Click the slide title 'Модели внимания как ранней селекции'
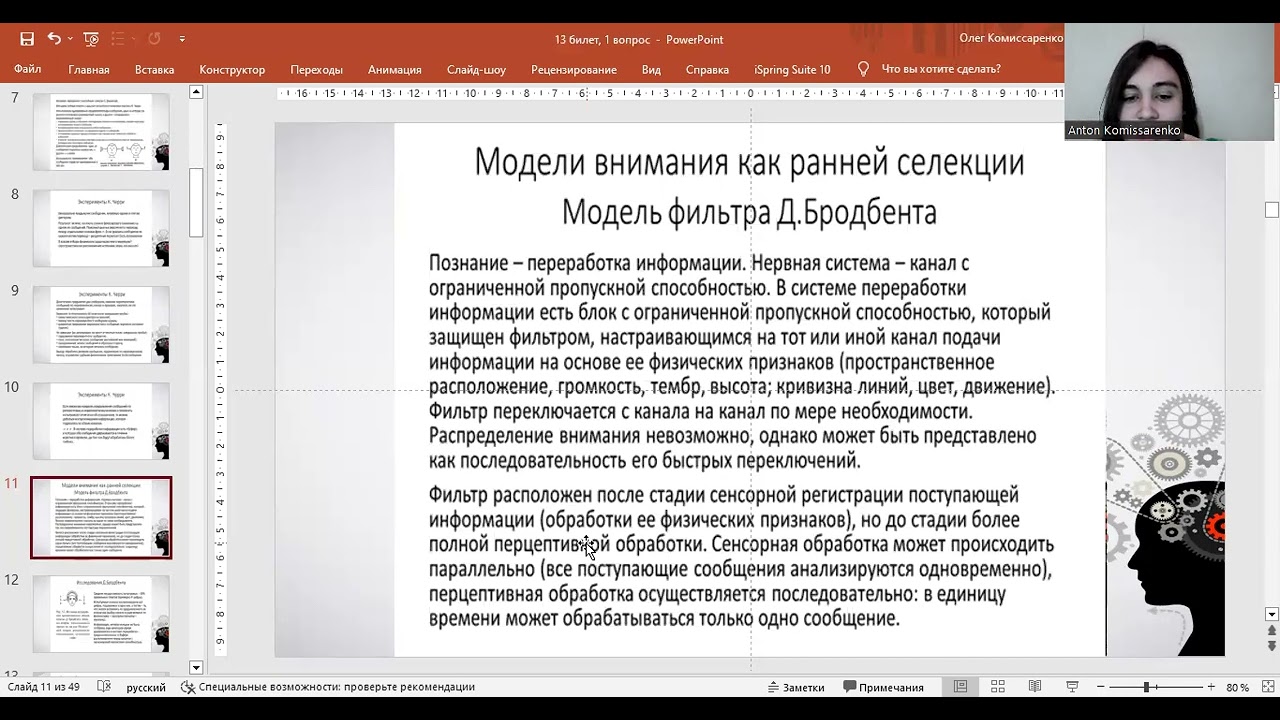 pyautogui.click(x=749, y=162)
